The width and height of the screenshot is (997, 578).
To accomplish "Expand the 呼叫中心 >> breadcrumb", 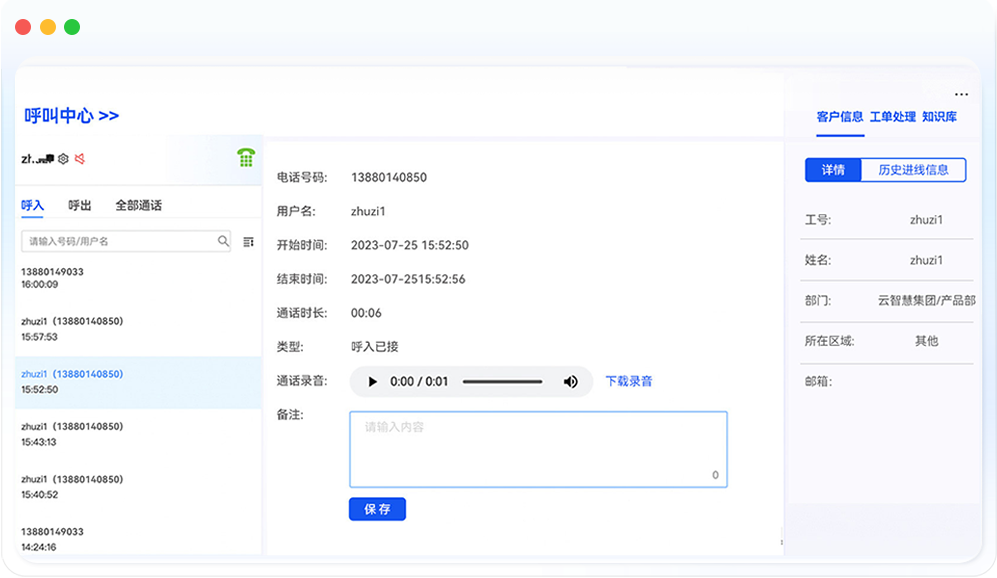I will tap(71, 116).
